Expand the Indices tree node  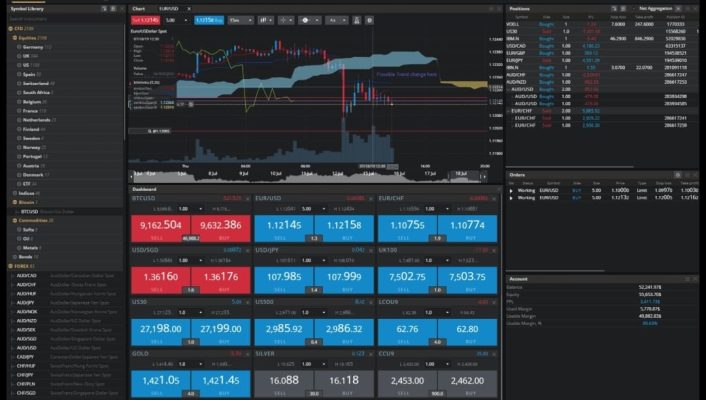tap(15, 193)
